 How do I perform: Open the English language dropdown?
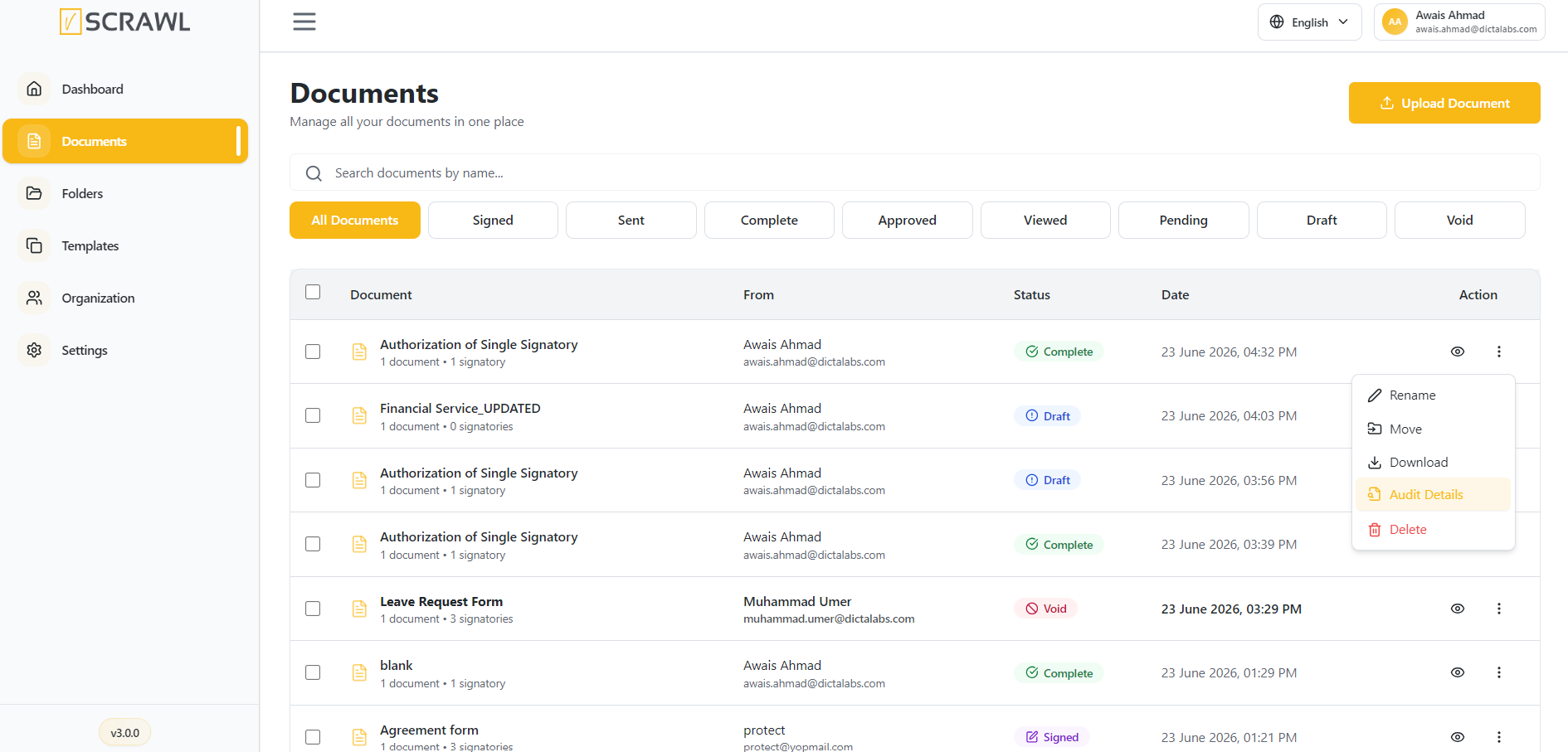pos(1309,22)
